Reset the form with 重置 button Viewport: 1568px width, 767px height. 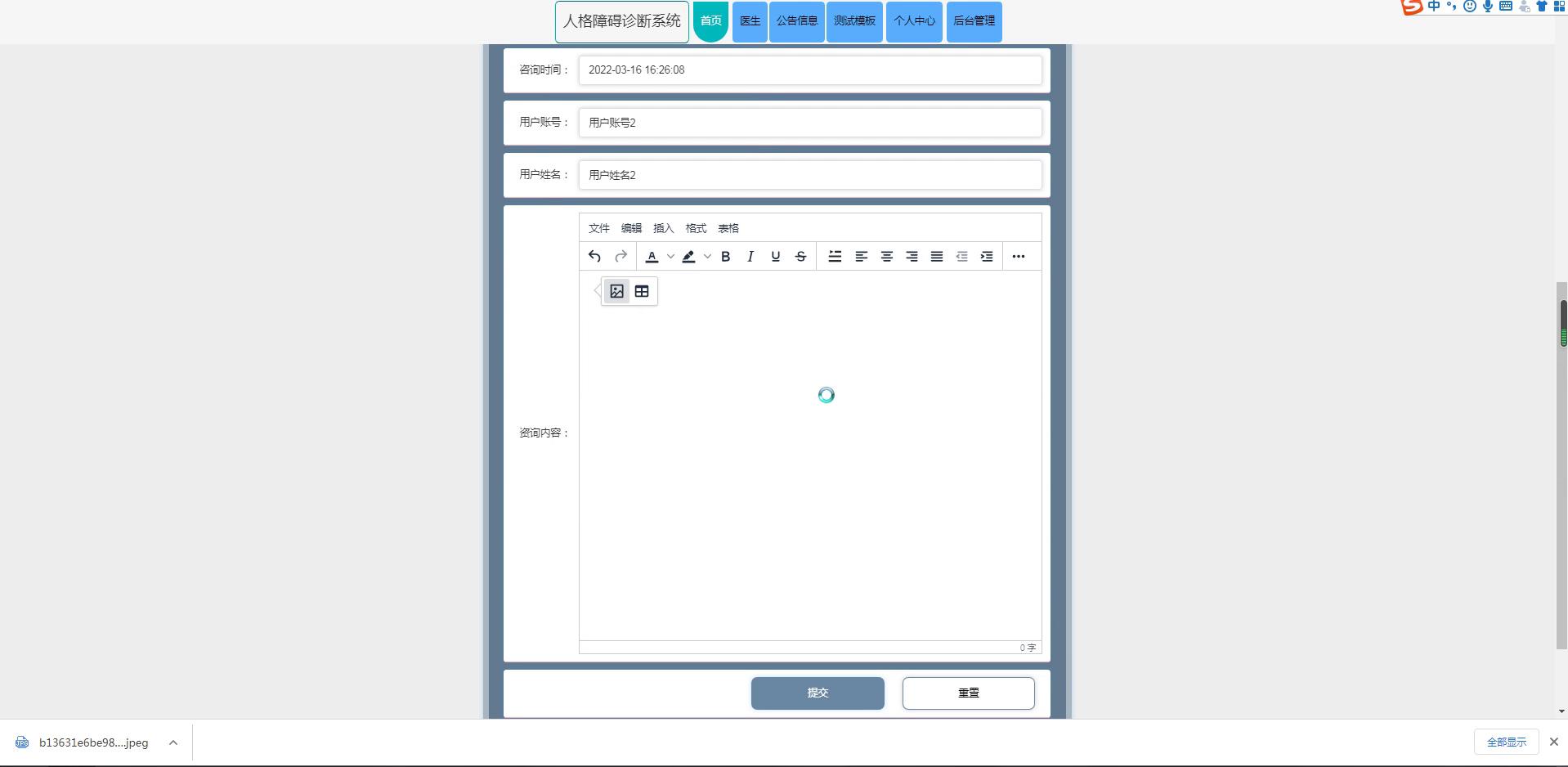click(968, 693)
